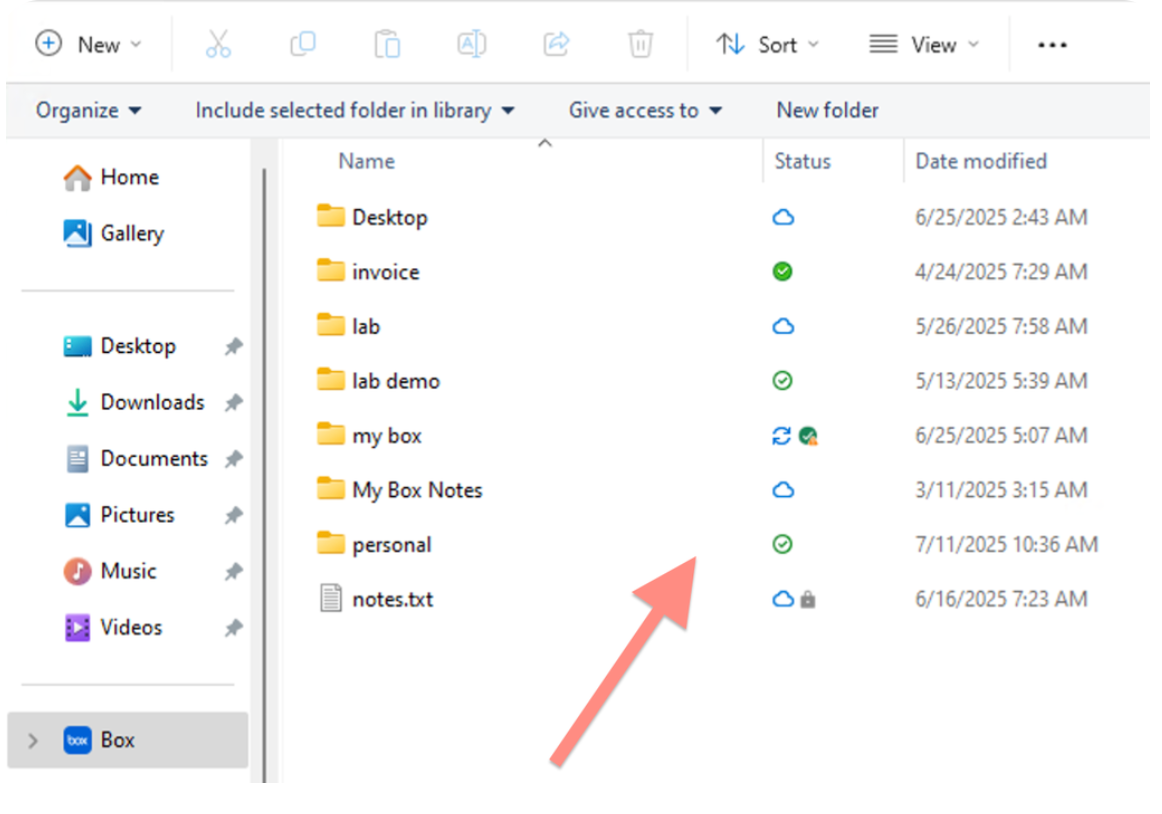Expand the View options dropdown

[x=924, y=45]
